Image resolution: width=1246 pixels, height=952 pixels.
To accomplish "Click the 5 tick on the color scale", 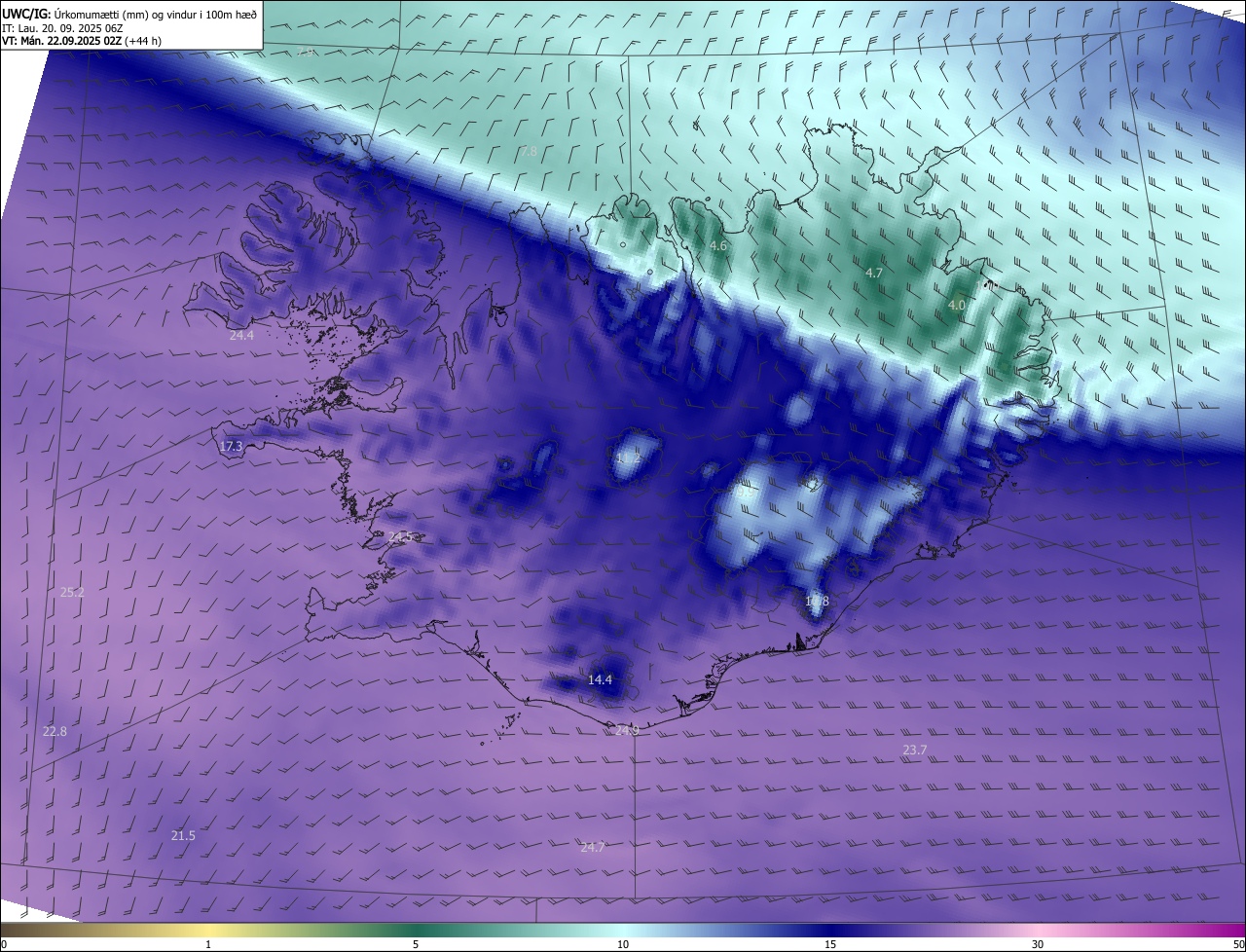I will [416, 944].
